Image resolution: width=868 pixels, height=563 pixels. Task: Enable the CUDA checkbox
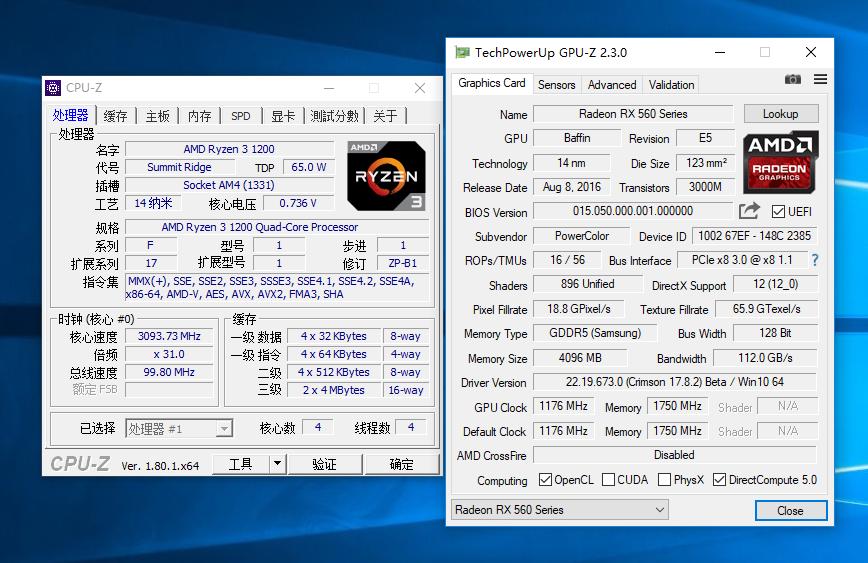(607, 480)
